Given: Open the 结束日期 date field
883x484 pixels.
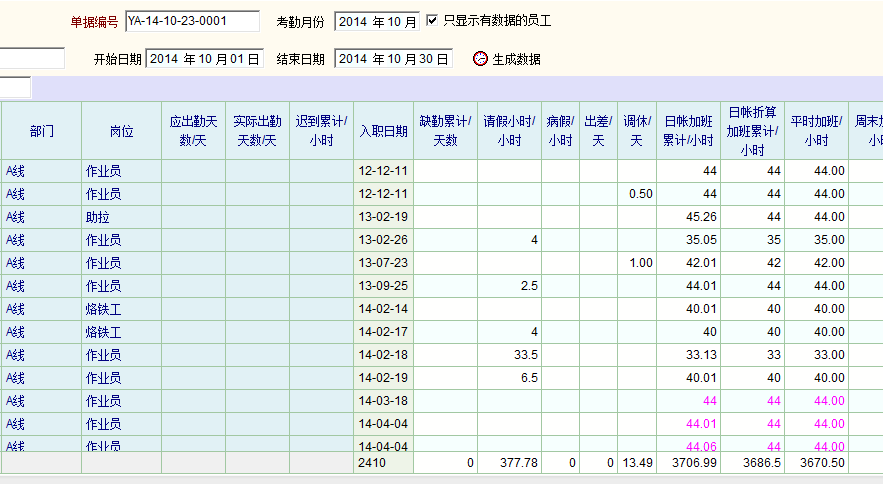Looking at the screenshot, I should [393, 59].
